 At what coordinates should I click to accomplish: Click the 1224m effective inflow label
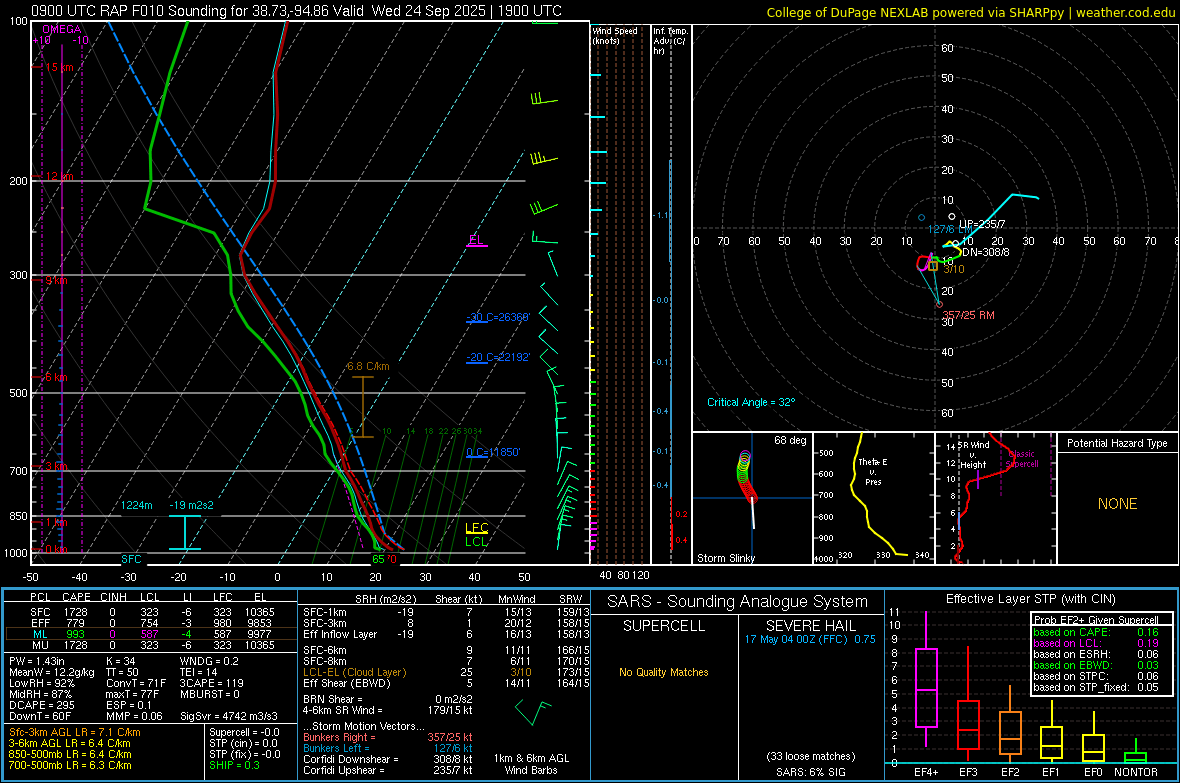[x=137, y=505]
